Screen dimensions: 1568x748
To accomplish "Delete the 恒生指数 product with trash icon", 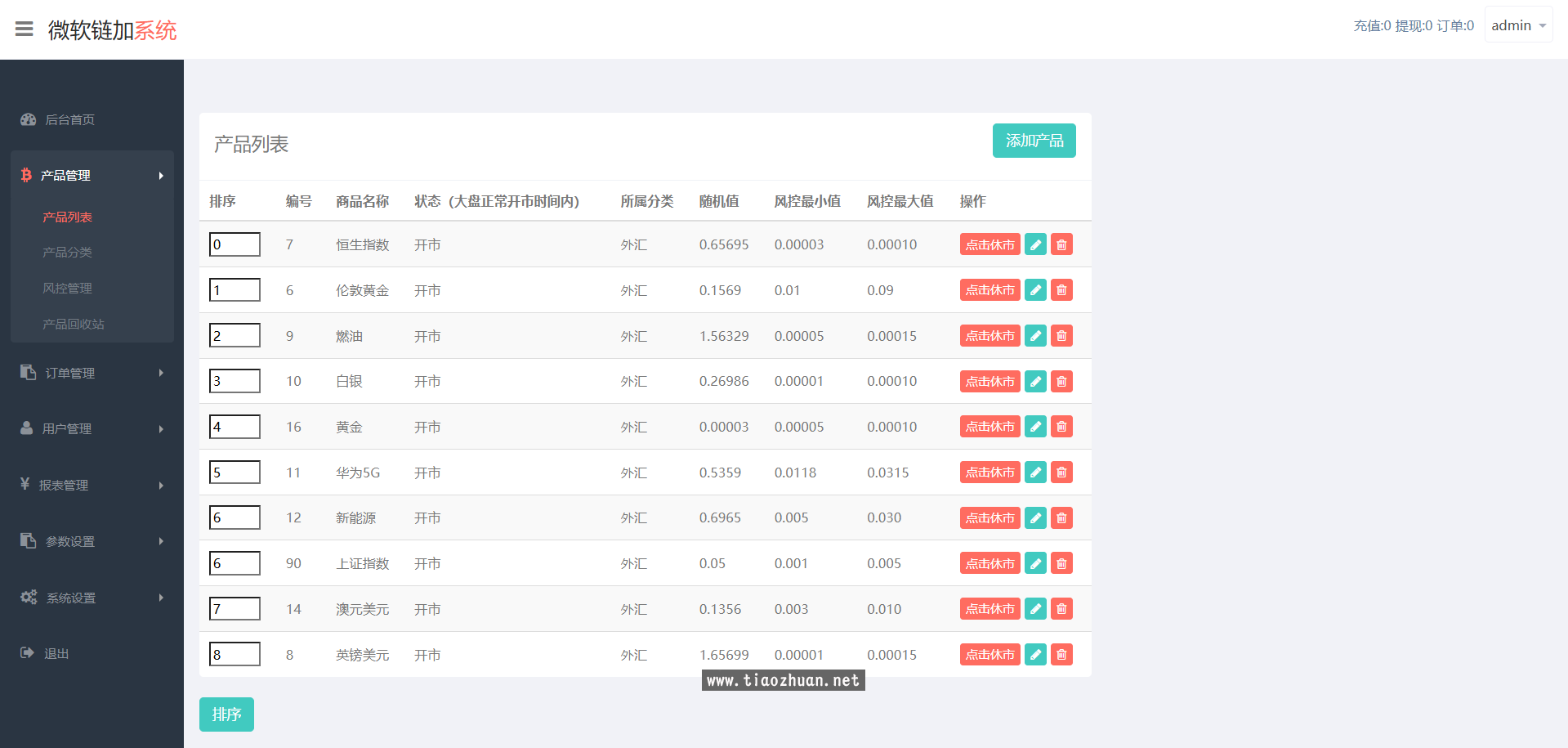I will (1061, 244).
